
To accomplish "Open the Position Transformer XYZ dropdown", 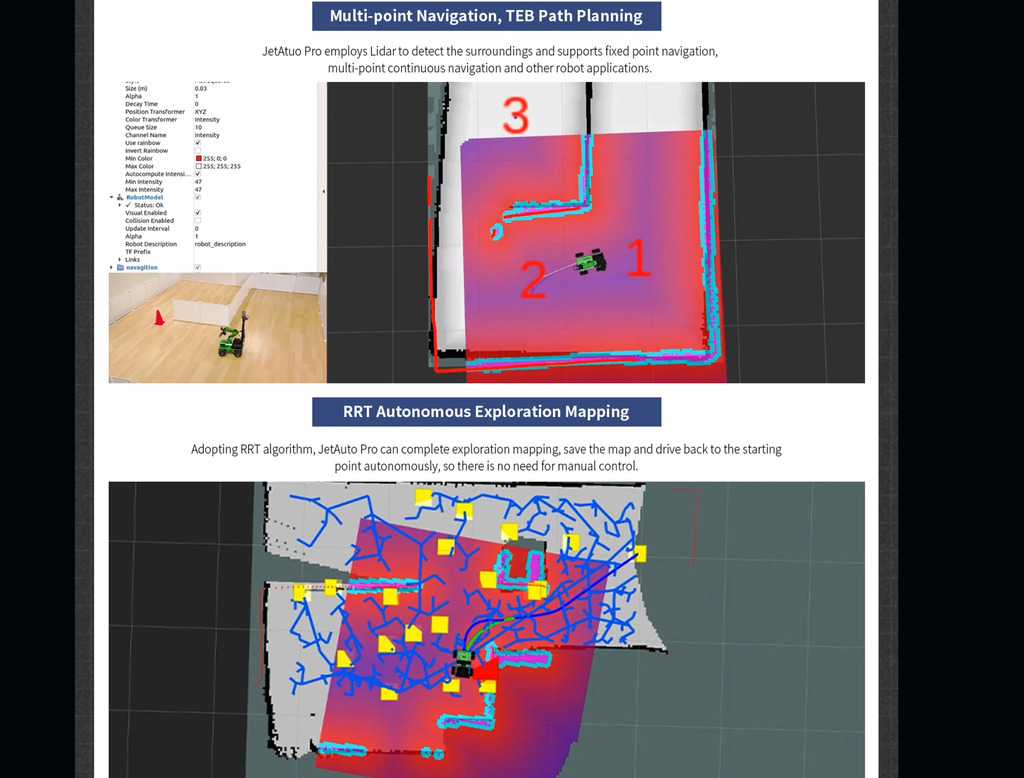I will [x=200, y=112].
